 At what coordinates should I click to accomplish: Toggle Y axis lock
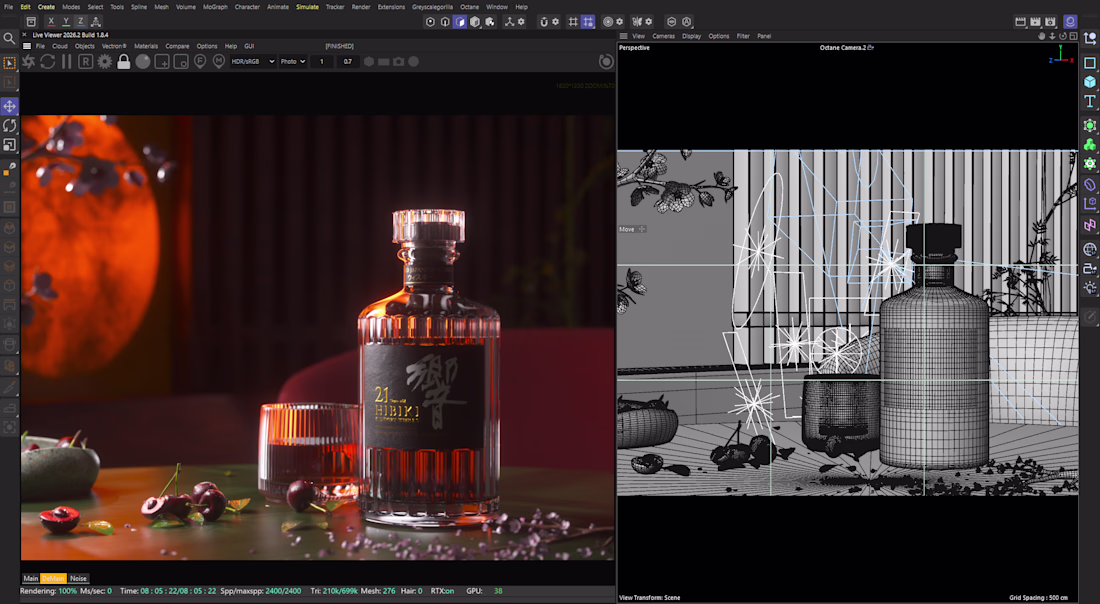point(66,22)
